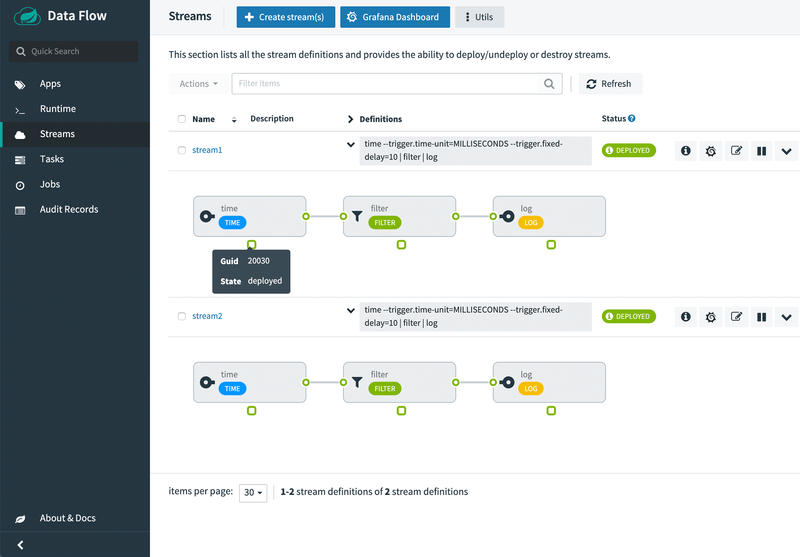Viewport: 800px width, 557px height.
Task: Open Grafana dashboard icon for stream2
Action: tap(711, 317)
